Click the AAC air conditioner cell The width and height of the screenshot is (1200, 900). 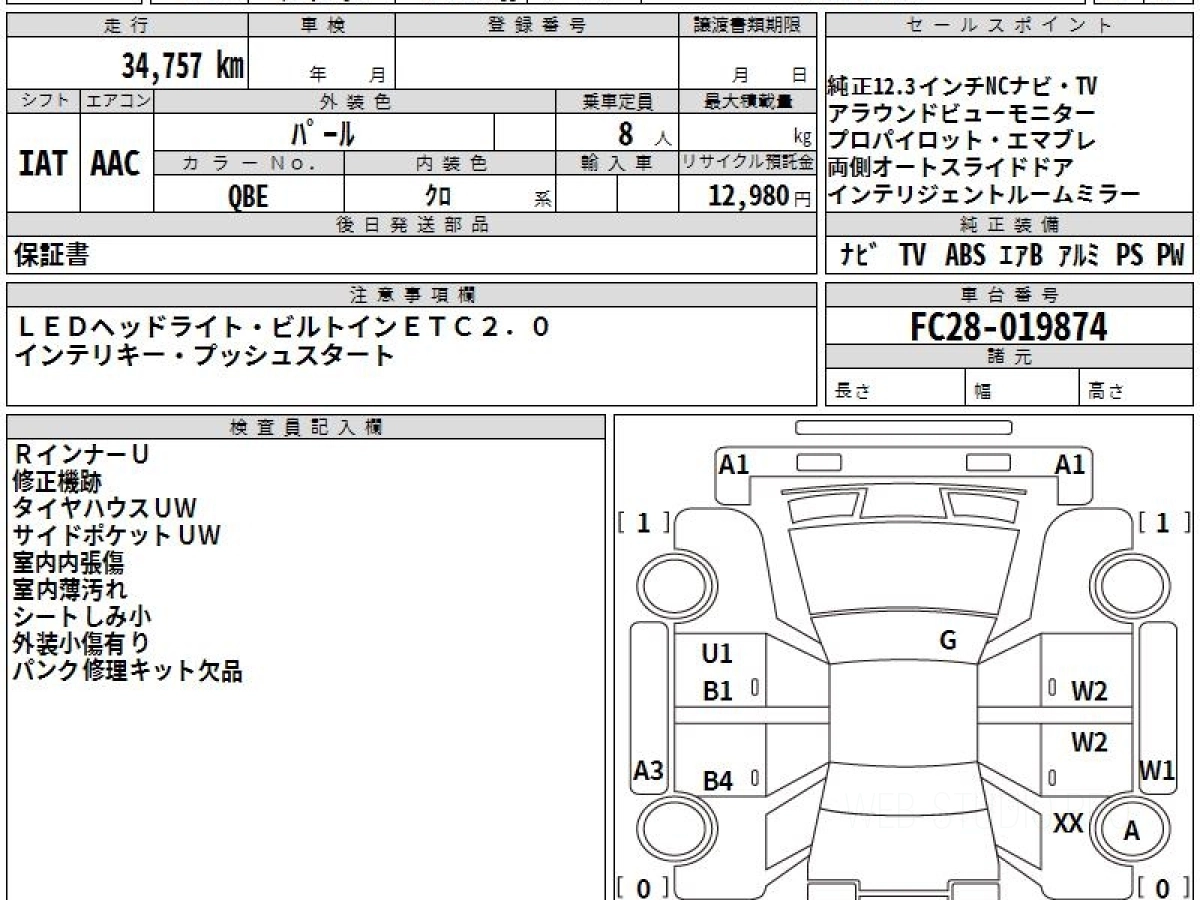click(x=116, y=163)
